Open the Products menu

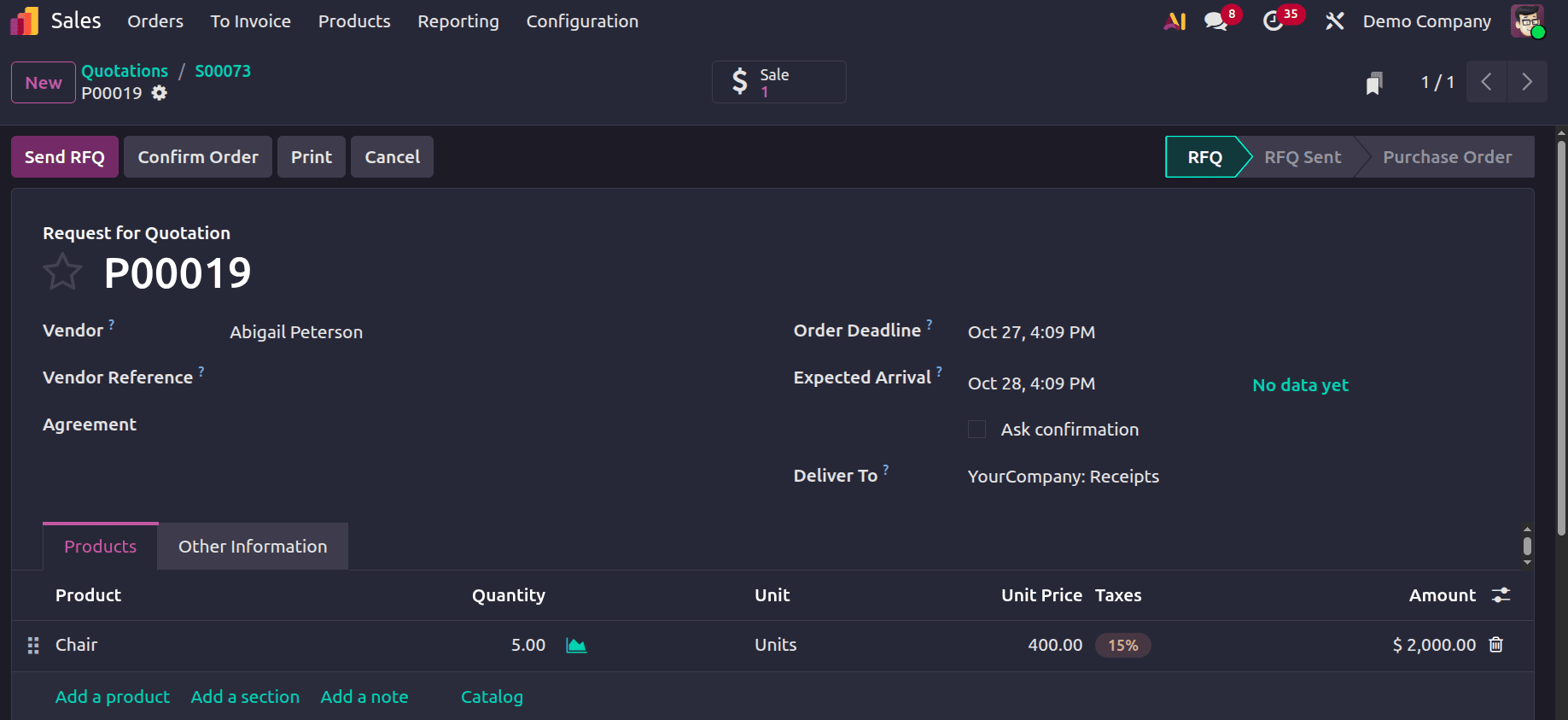coord(354,21)
